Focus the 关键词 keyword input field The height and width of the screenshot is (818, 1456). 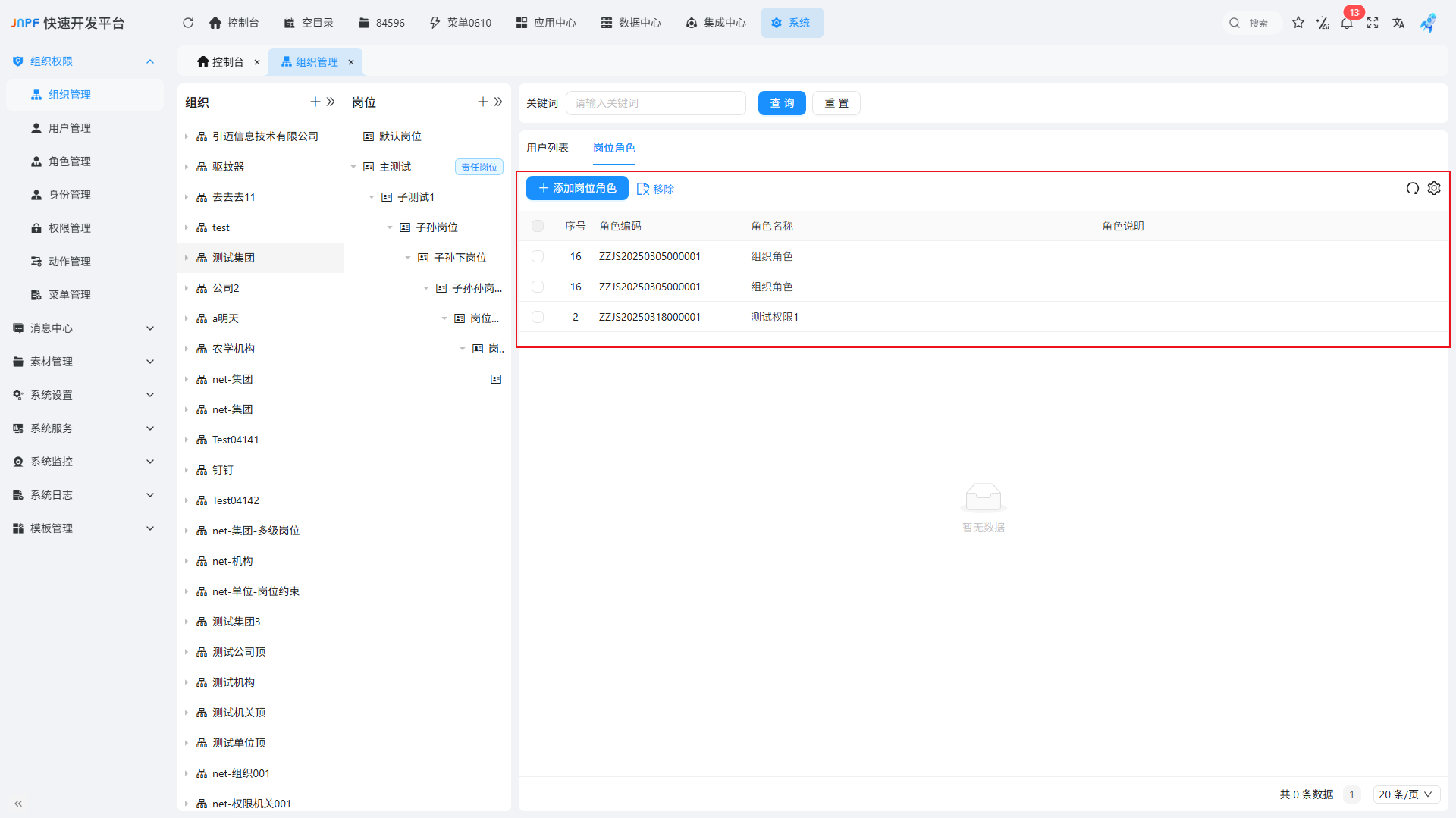pos(656,103)
